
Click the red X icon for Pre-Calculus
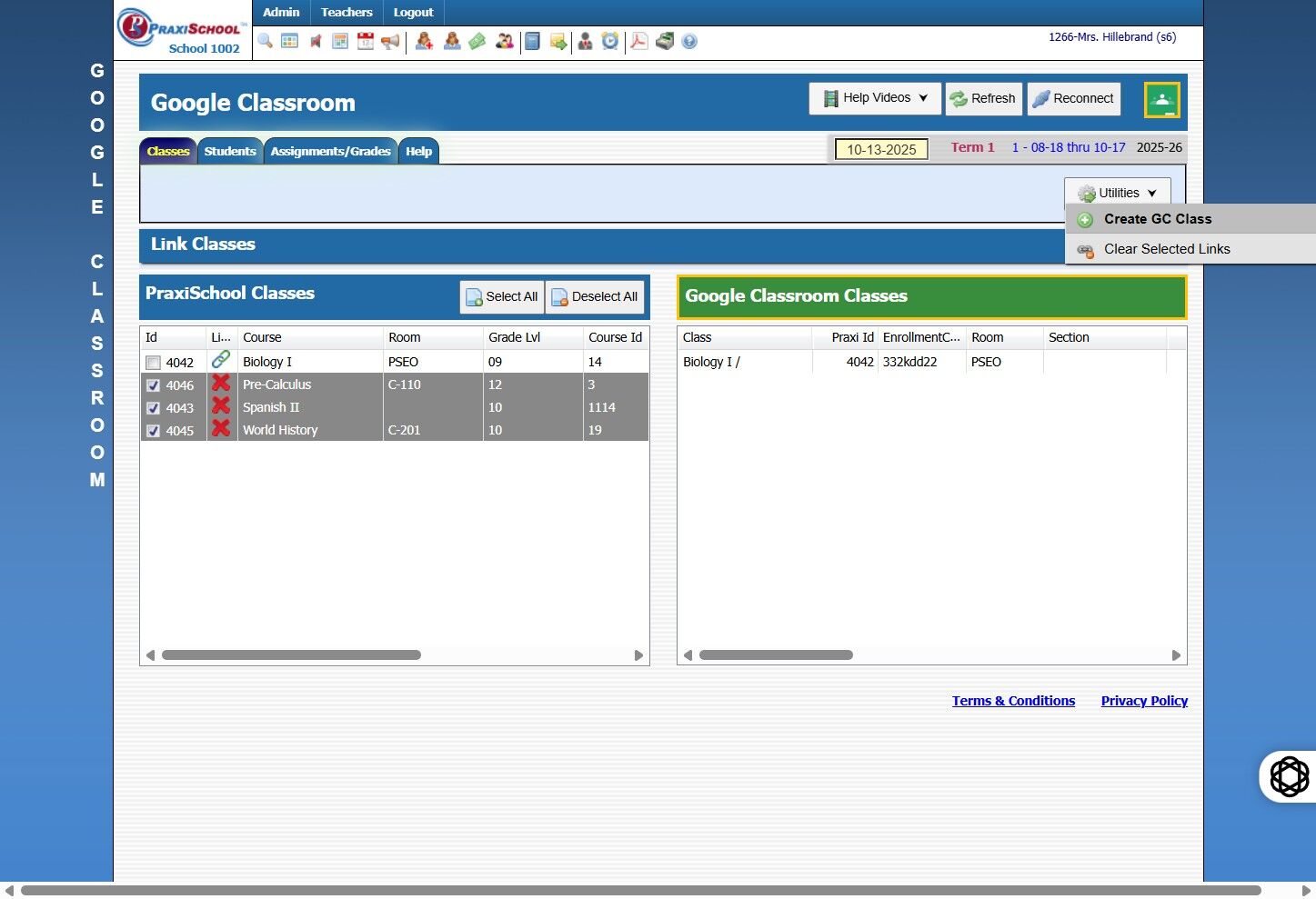click(x=220, y=383)
